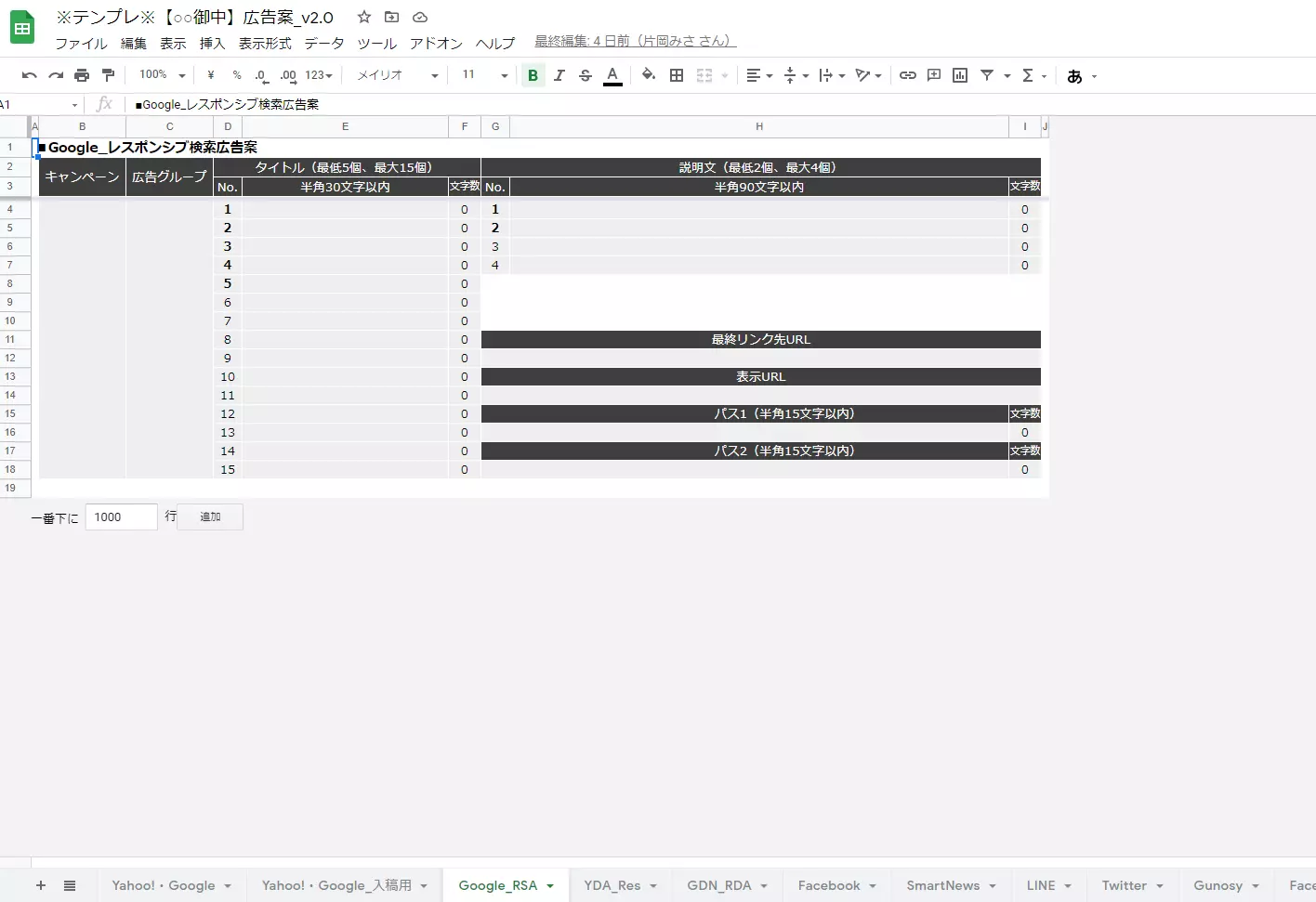Click the Create a filter icon

tap(987, 75)
